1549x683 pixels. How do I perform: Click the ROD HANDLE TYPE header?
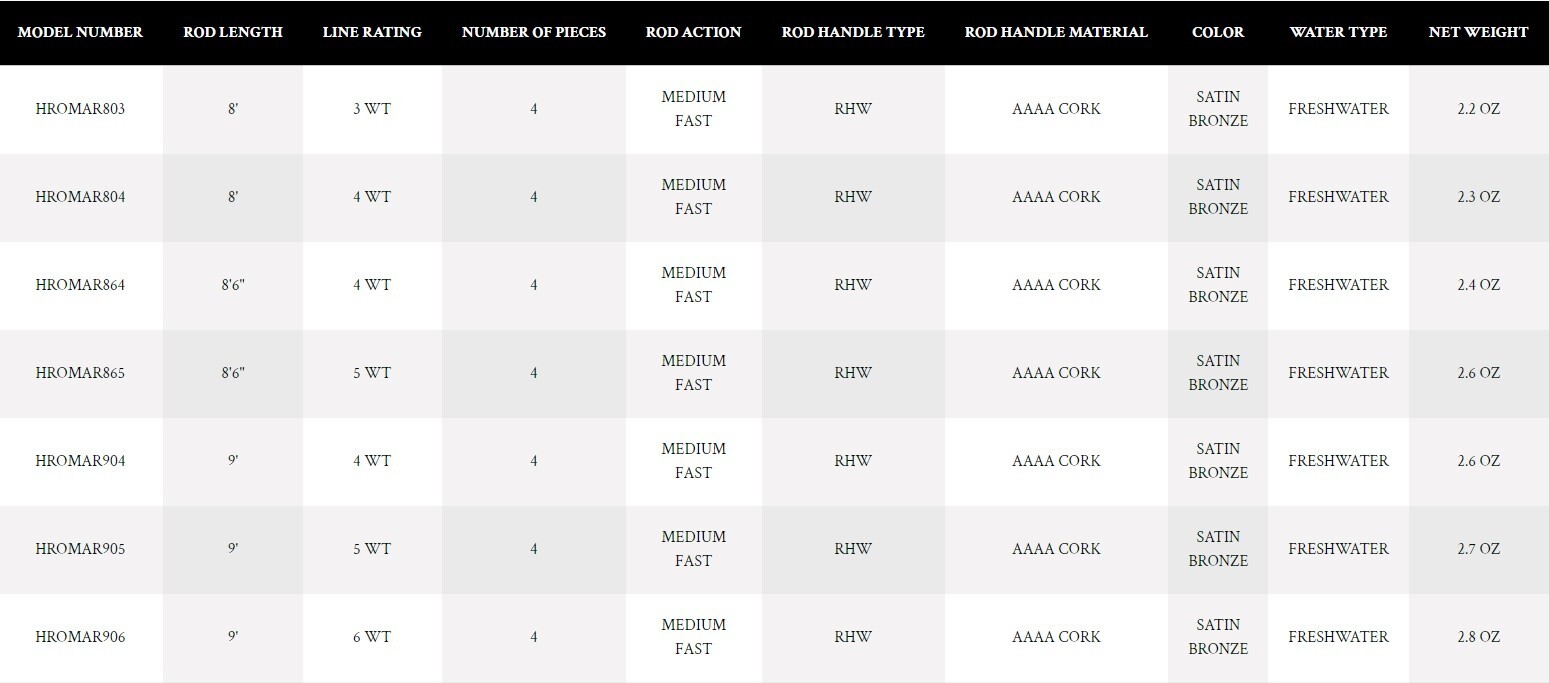point(853,32)
